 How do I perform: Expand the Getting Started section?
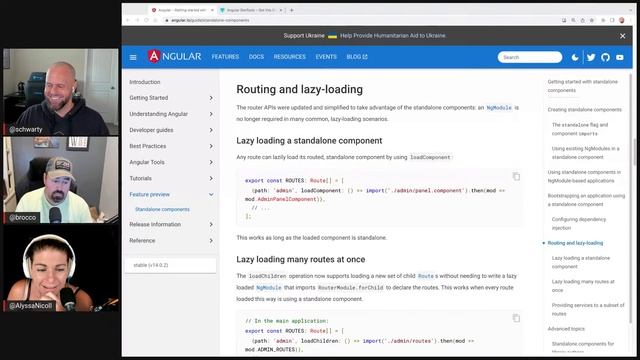[171, 98]
